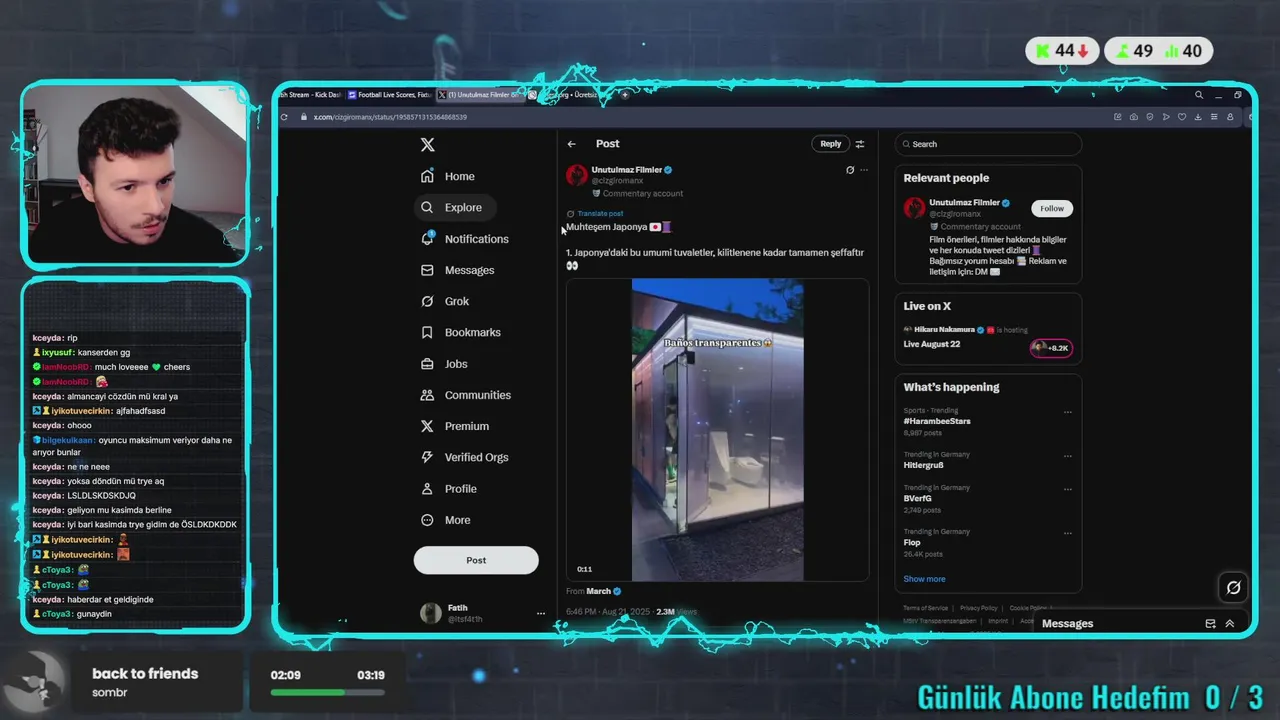This screenshot has width=1280, height=720.
Task: Click kceyda's message haberdar et geldiginde
Action: pyautogui.click(x=93, y=600)
